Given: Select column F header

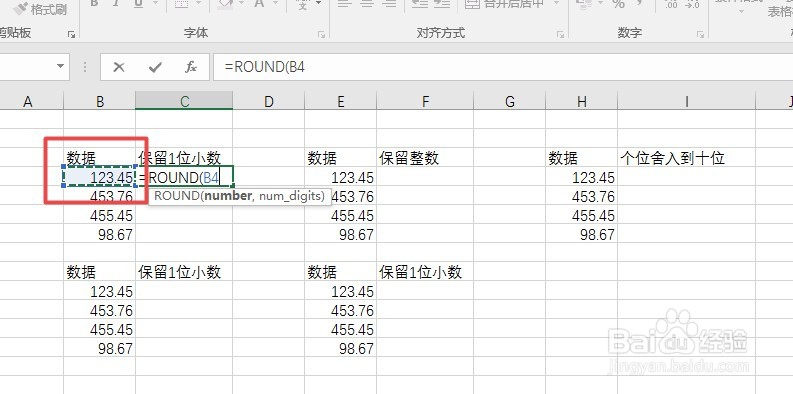Looking at the screenshot, I should (425, 102).
